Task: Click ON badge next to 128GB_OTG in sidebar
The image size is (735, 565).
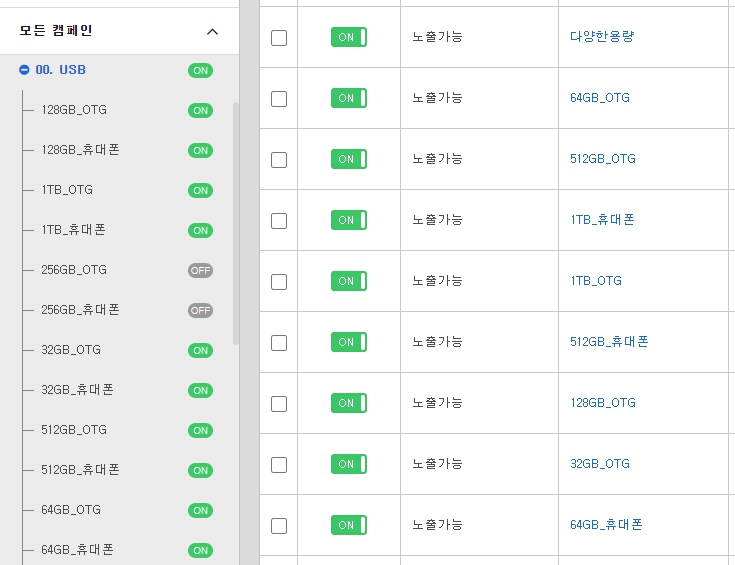Action: pos(201,111)
